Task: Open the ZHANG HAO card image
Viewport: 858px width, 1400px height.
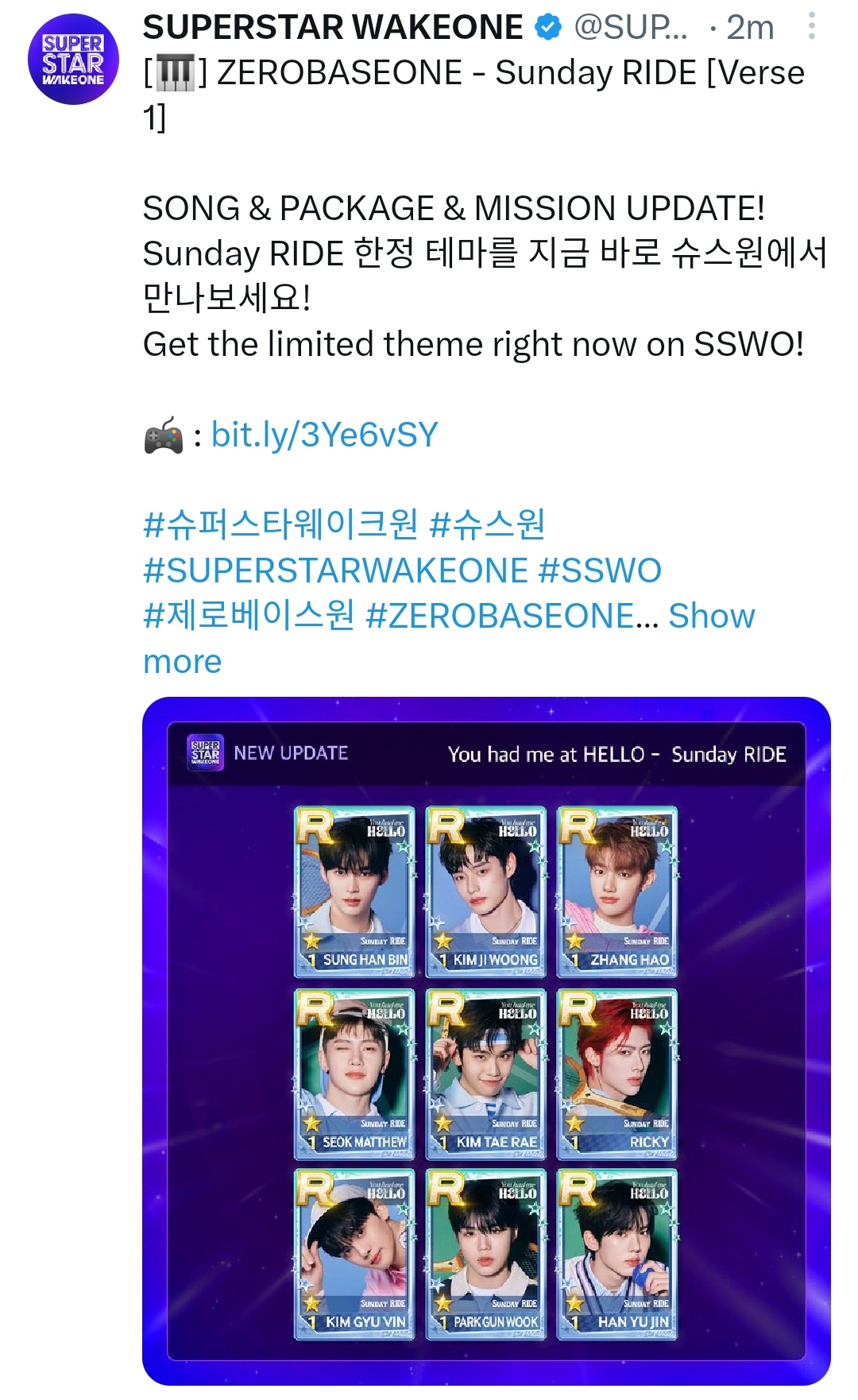Action: click(x=617, y=891)
